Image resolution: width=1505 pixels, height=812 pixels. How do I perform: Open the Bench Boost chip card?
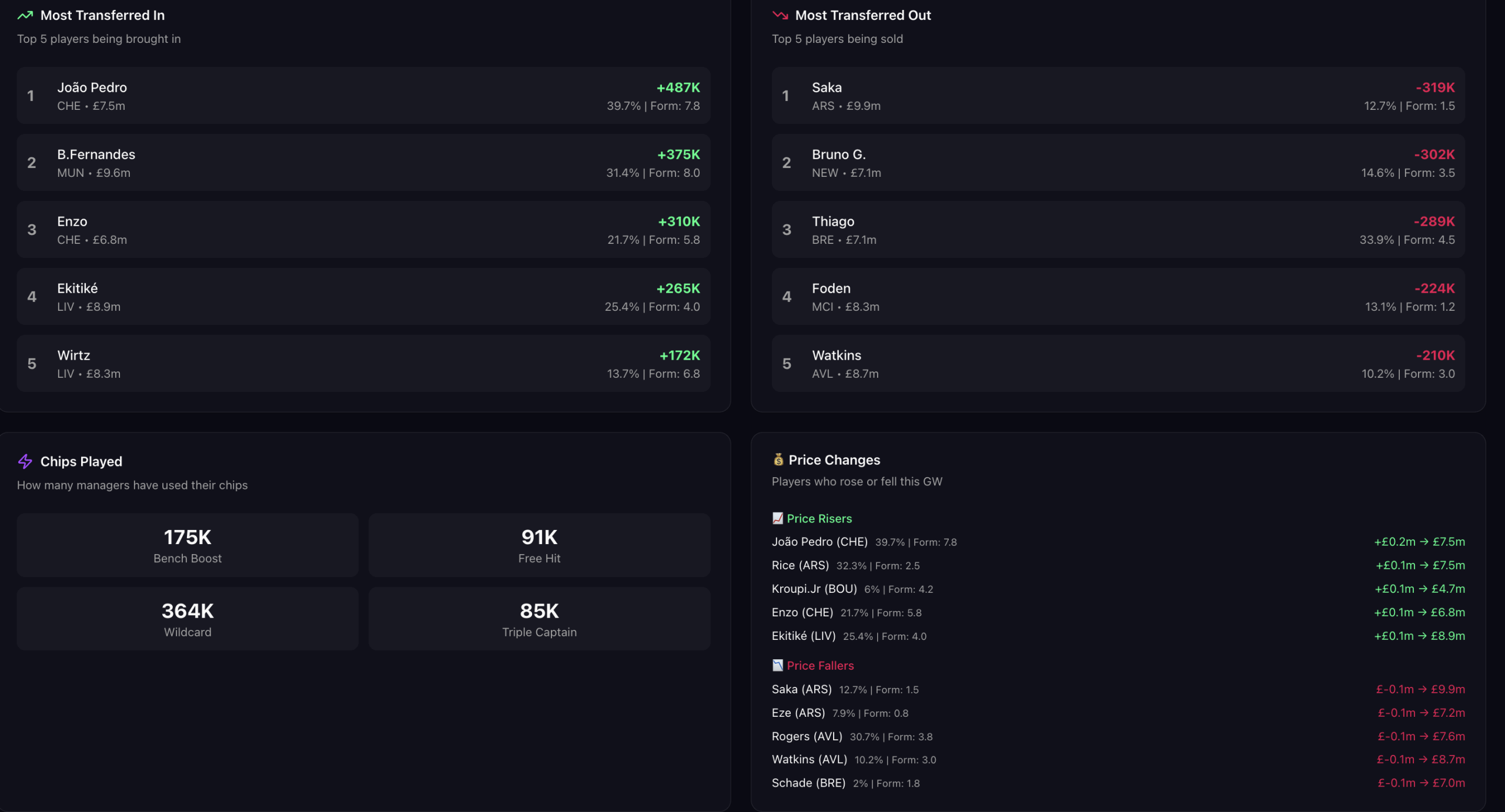tap(188, 545)
